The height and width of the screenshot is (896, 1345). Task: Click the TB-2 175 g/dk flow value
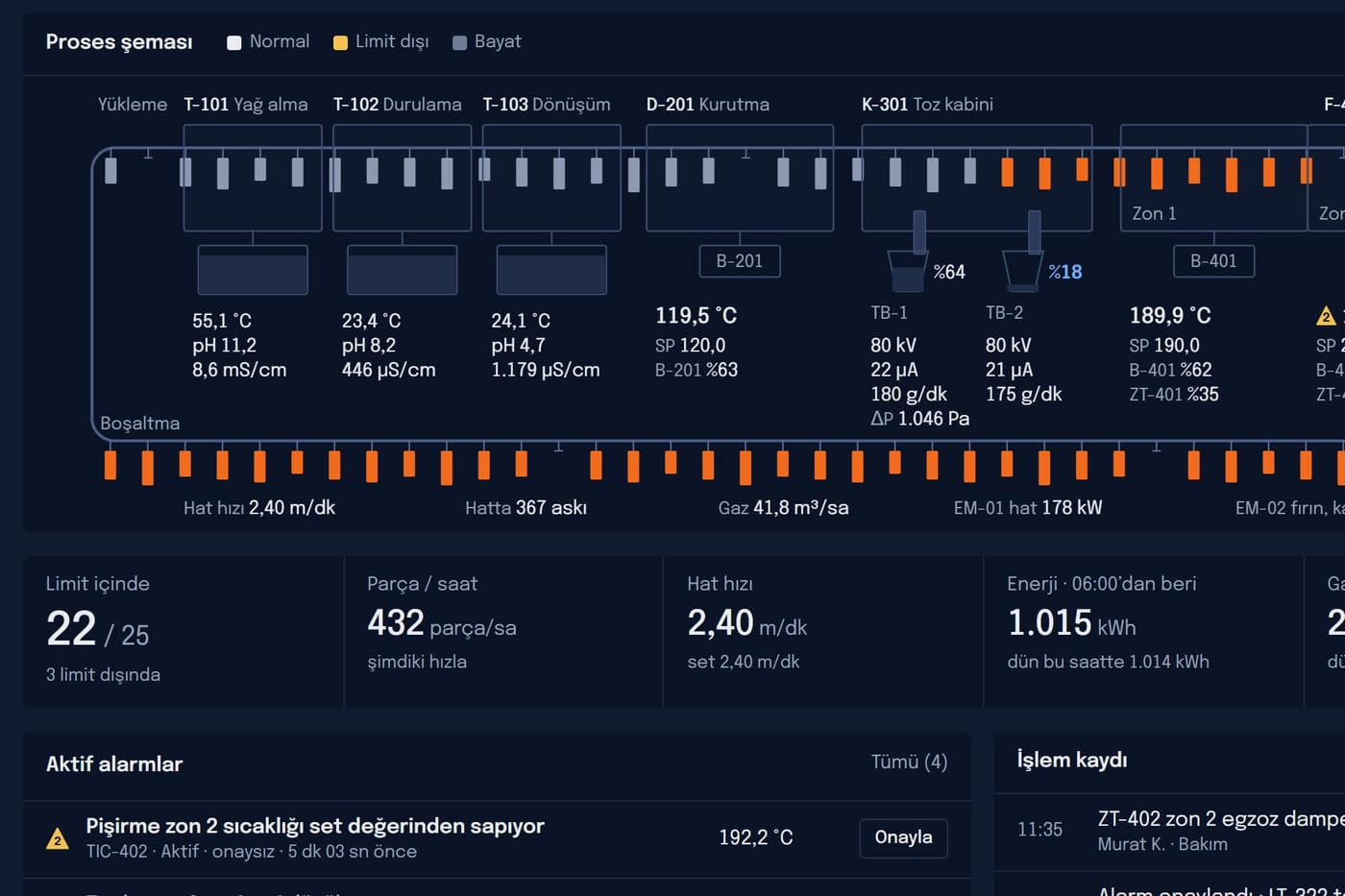tap(1024, 395)
